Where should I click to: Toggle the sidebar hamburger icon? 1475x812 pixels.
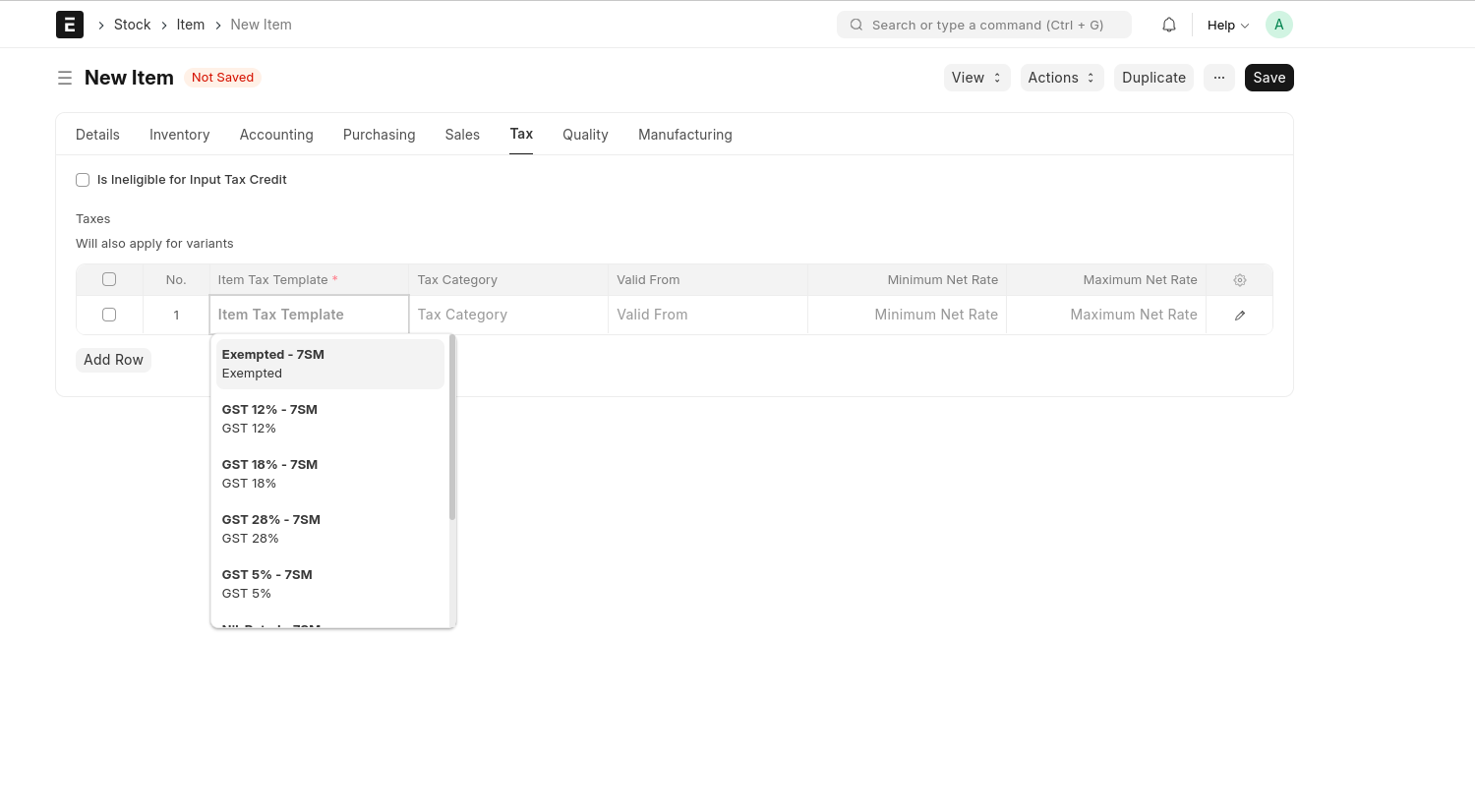coord(65,78)
